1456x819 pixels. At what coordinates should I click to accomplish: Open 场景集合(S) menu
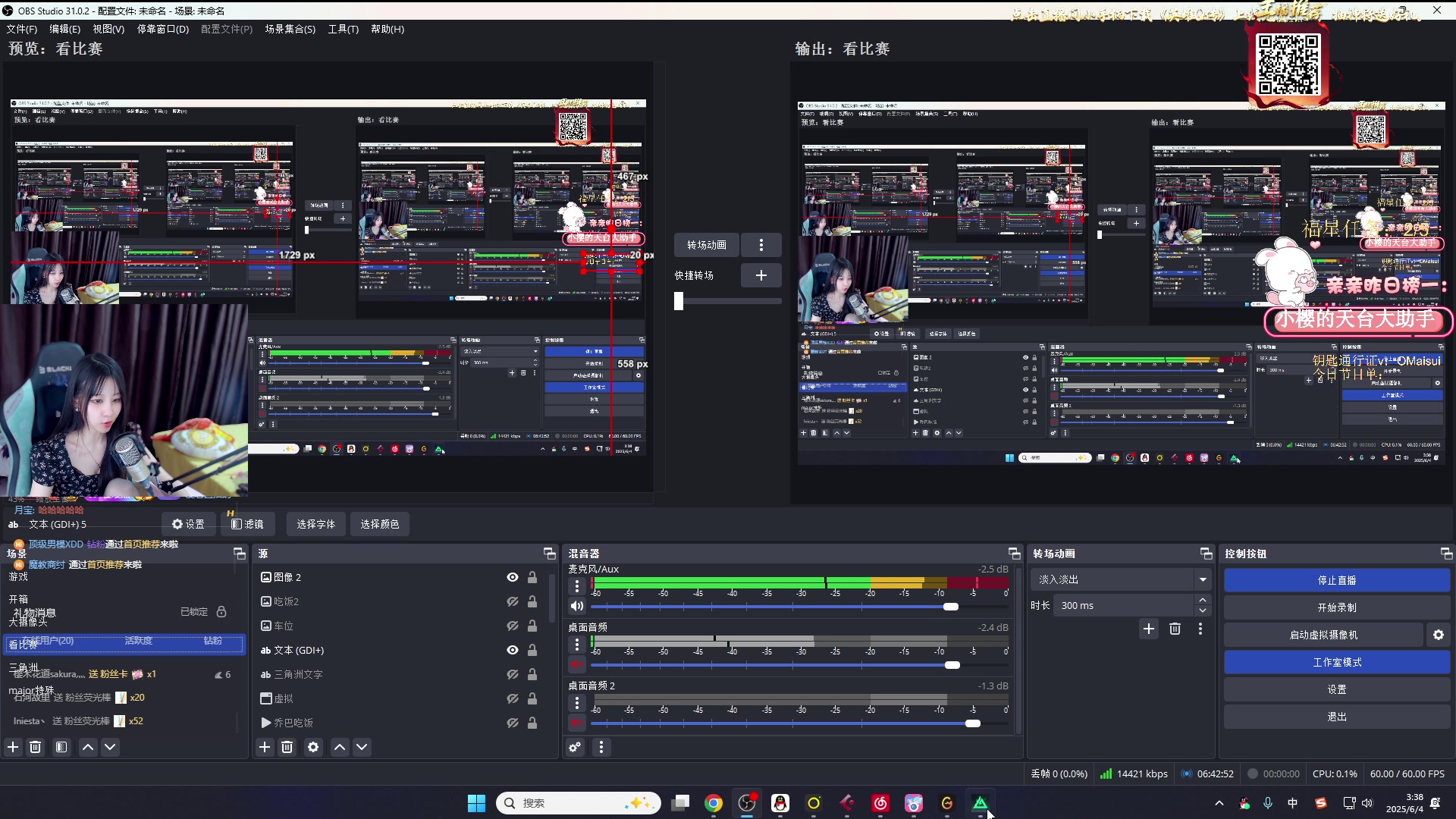[290, 29]
